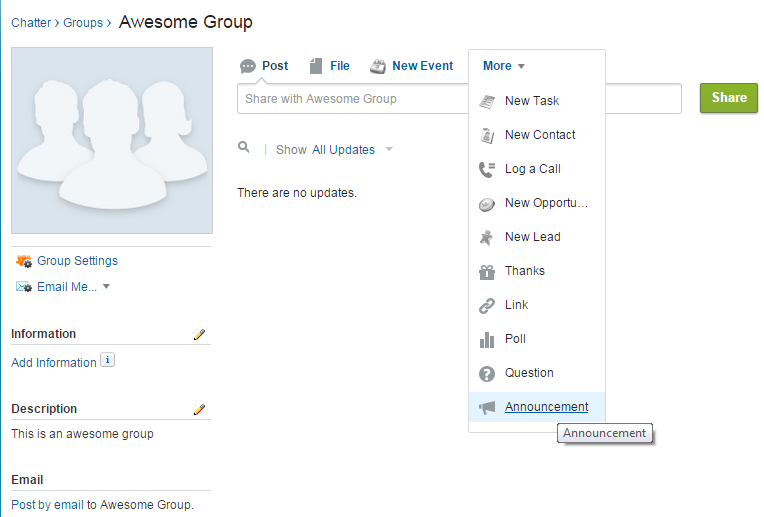Click the Thanks gift box icon
The height and width of the screenshot is (517, 764).
(487, 271)
